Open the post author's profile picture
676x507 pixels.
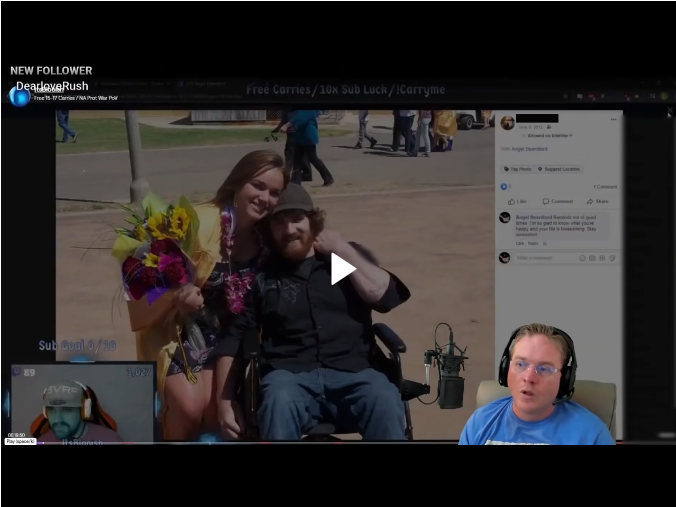coord(507,122)
